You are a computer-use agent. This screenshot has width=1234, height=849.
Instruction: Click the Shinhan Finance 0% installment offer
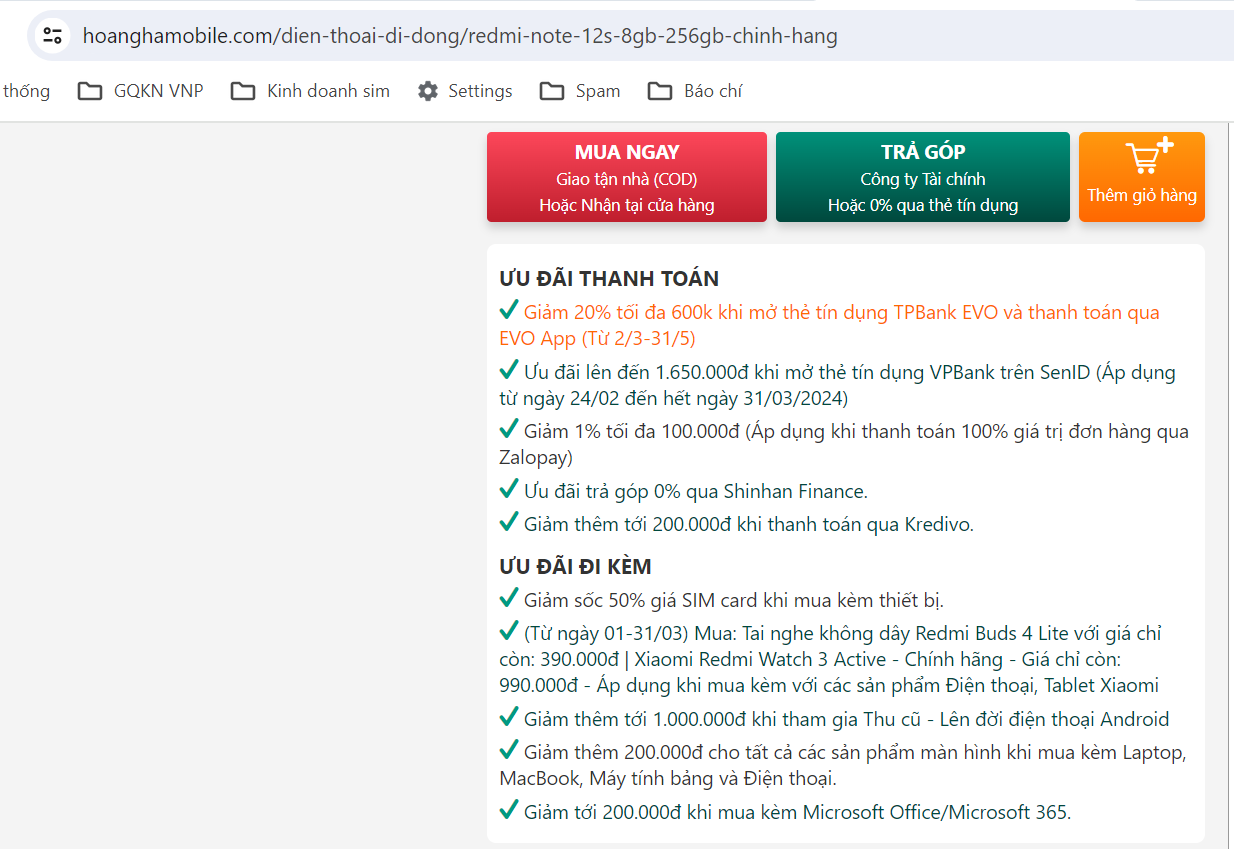point(695,491)
